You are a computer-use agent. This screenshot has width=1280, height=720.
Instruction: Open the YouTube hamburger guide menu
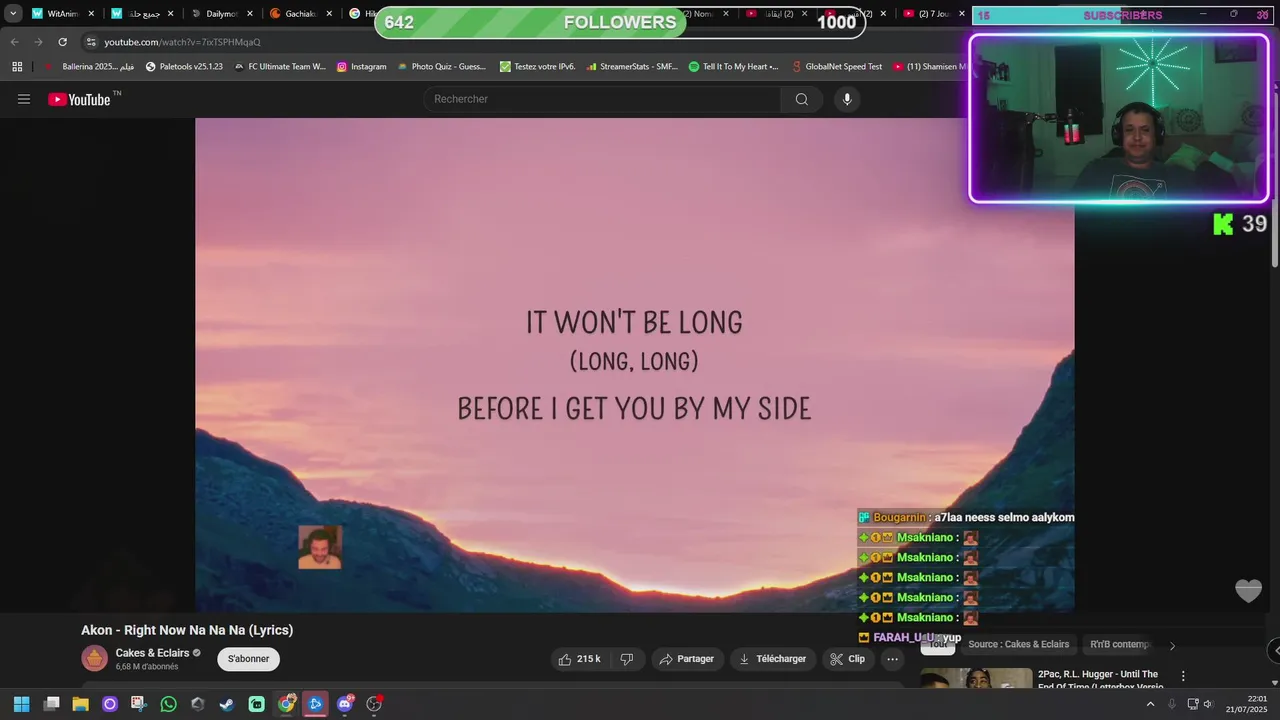24,99
